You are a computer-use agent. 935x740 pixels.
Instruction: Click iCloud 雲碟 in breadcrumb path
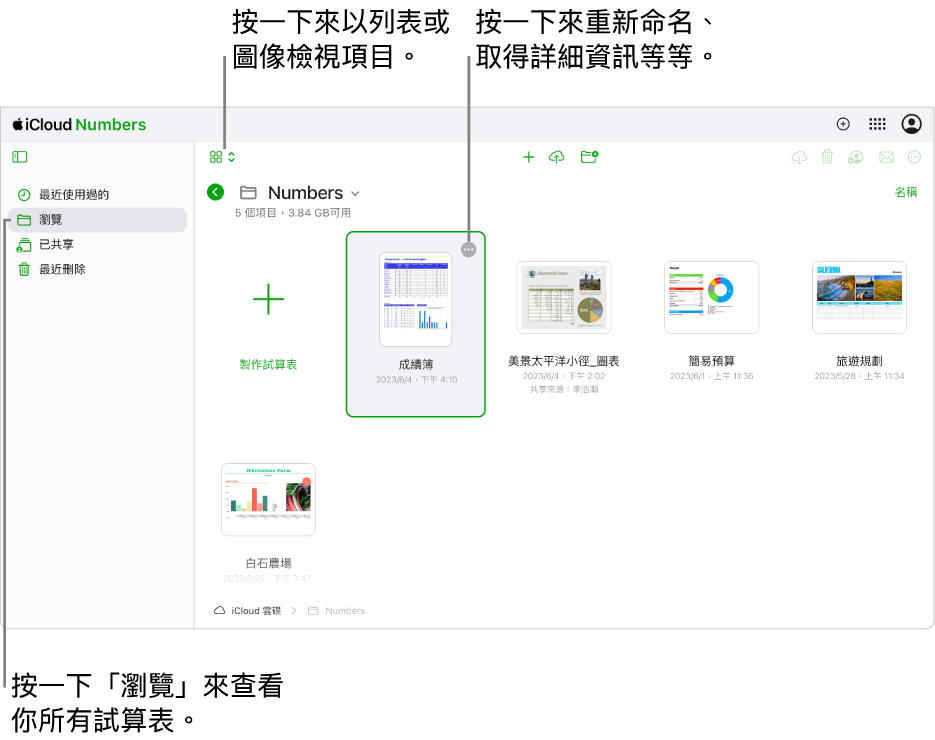coord(247,611)
